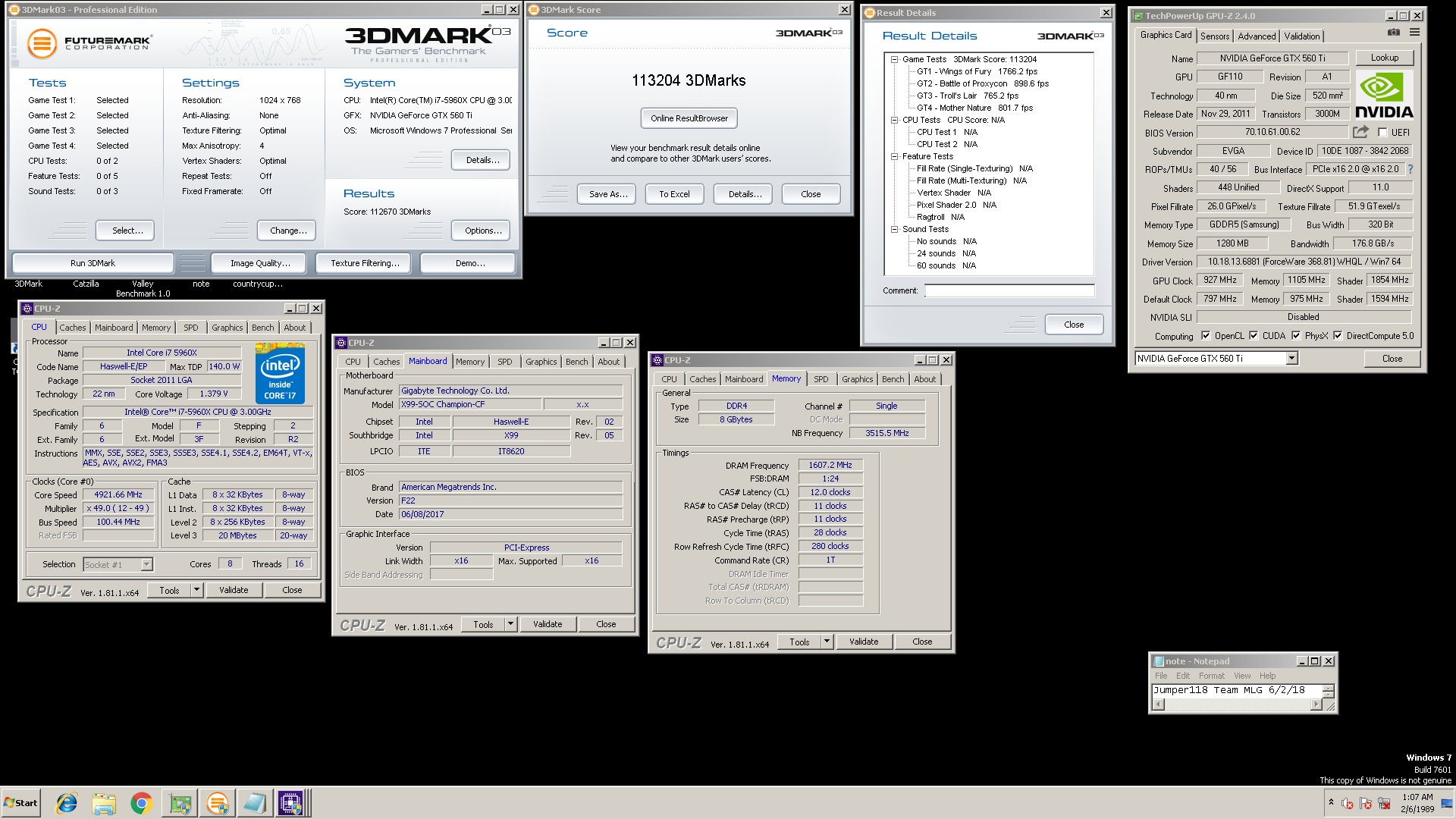Click the Show Desktop icon beside the clock
This screenshot has height=819, width=1456.
1446,803
